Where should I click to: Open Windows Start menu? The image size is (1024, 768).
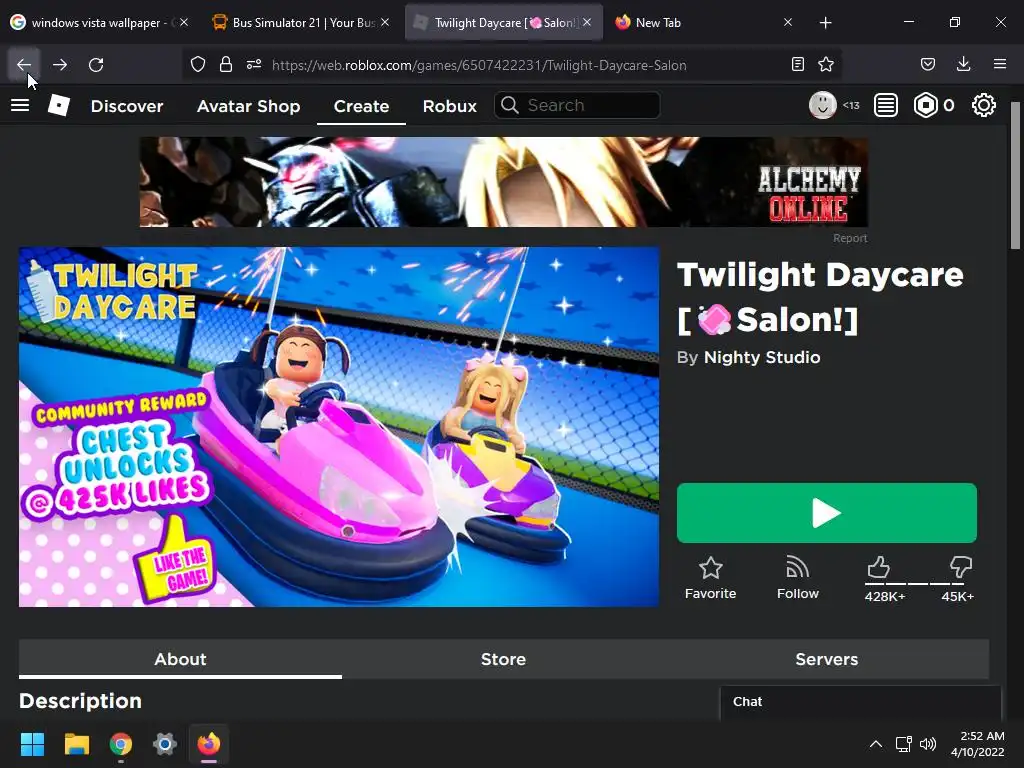pyautogui.click(x=32, y=744)
